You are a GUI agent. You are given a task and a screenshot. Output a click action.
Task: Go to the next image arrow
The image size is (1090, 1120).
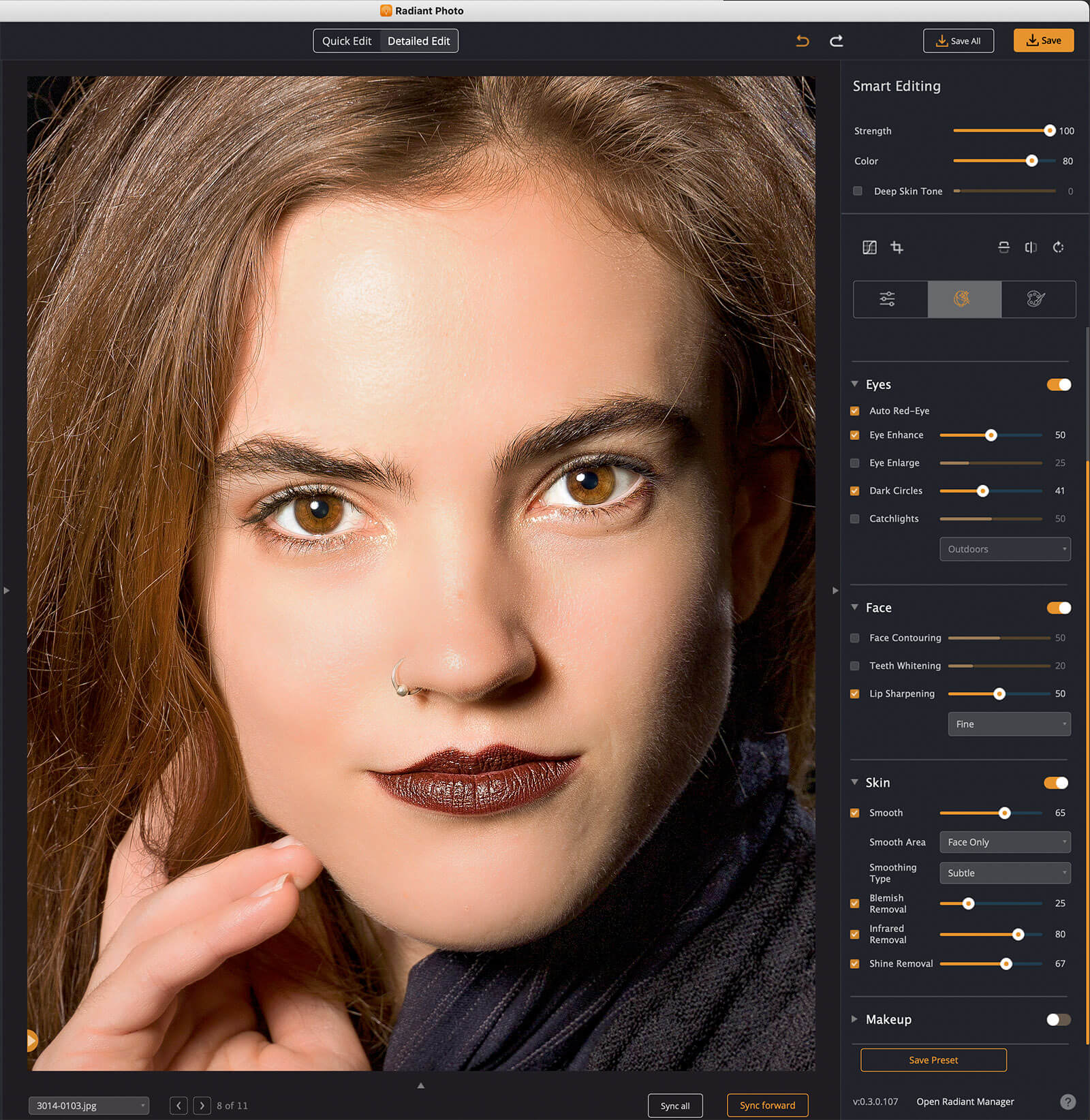click(202, 1105)
